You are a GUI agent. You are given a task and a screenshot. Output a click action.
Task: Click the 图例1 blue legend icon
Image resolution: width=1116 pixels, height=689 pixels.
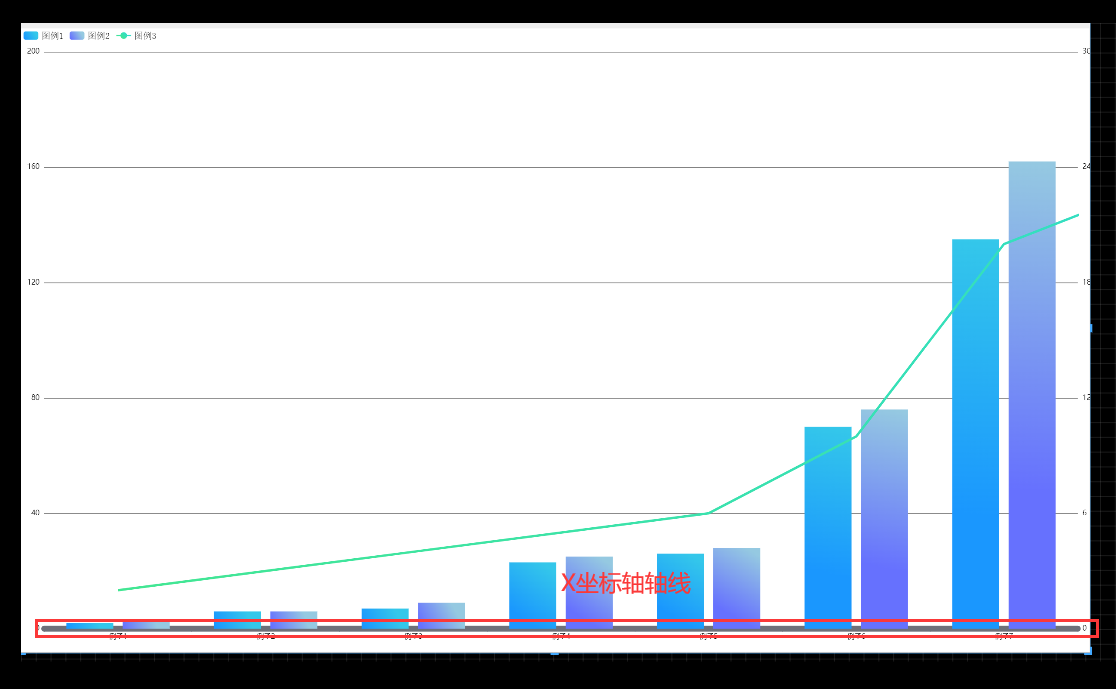[x=31, y=36]
